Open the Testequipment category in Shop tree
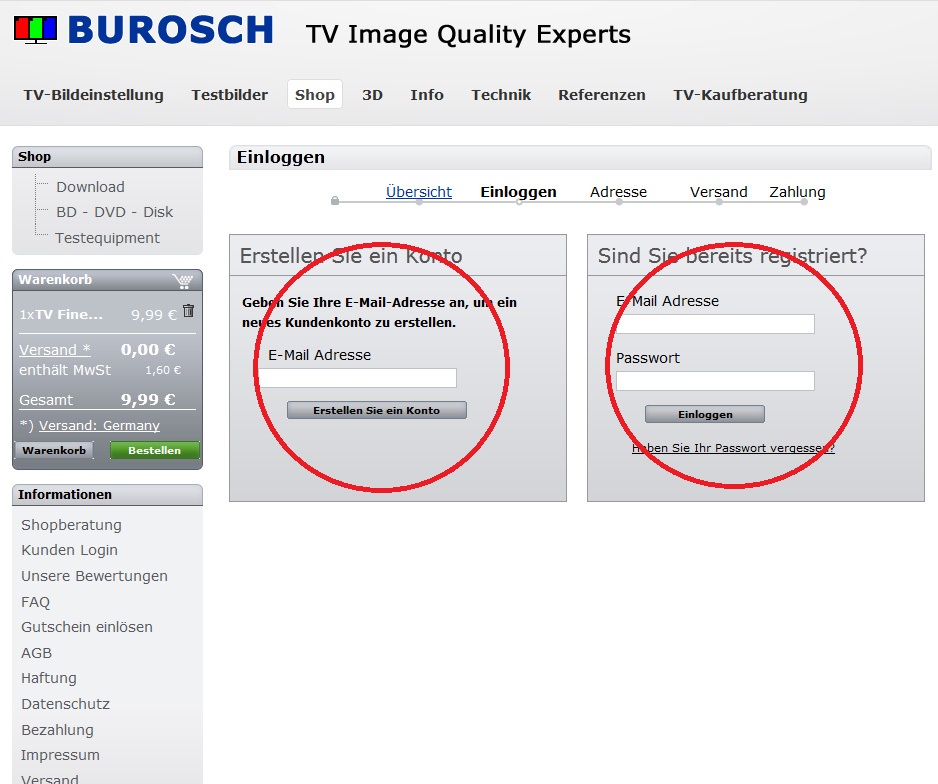 coord(107,238)
